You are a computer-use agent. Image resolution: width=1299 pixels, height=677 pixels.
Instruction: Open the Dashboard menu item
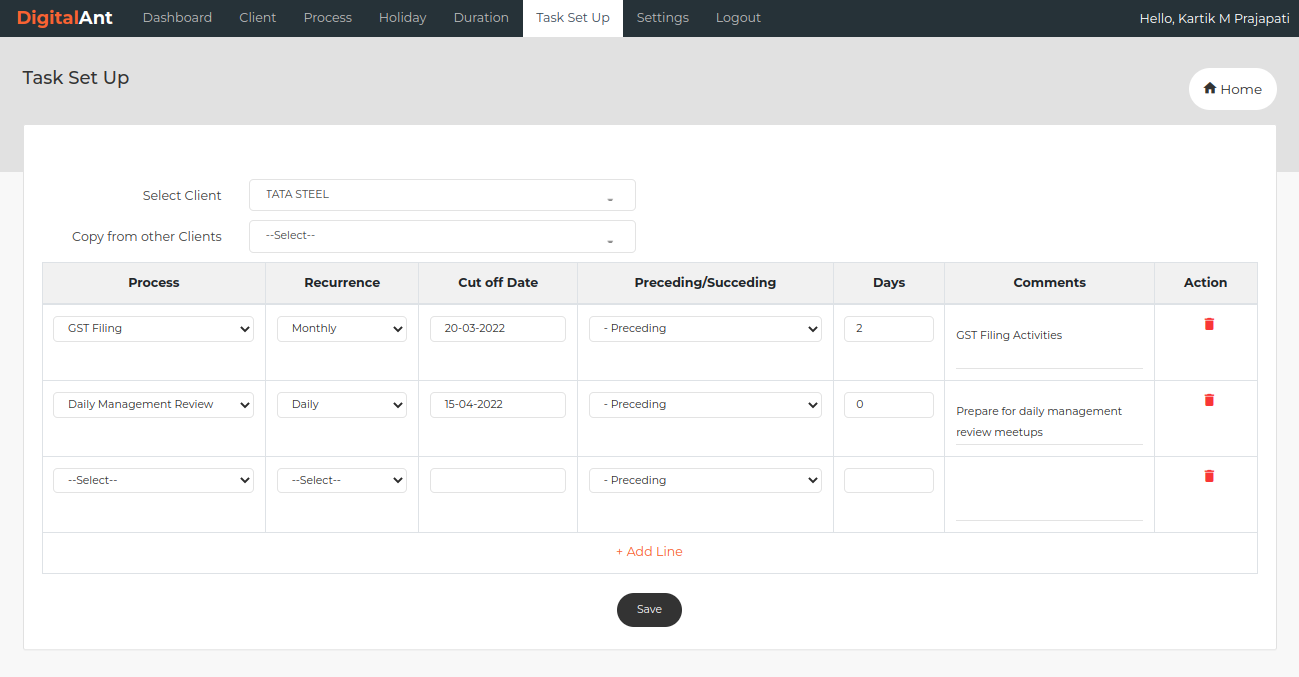pyautogui.click(x=177, y=18)
